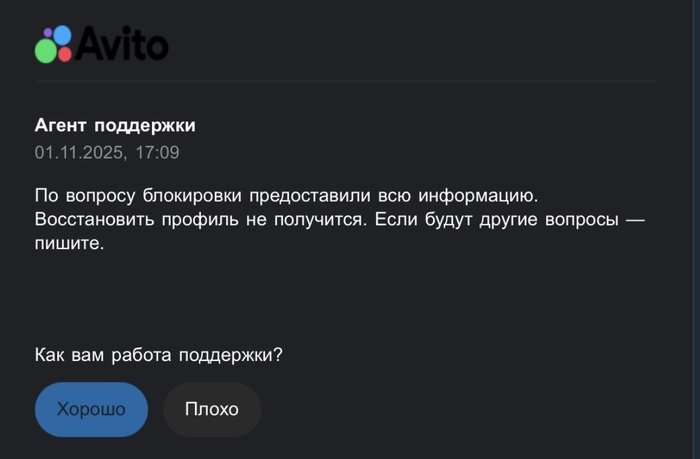
Task: Click the Avito colored dots logo
Action: (54, 43)
